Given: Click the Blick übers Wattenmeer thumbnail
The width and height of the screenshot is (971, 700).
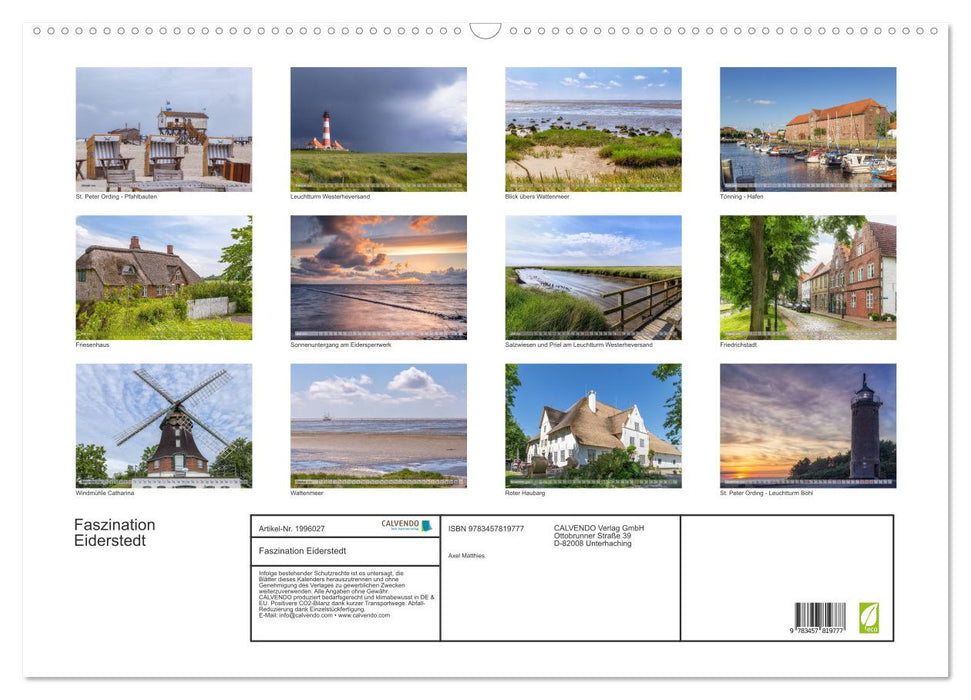Looking at the screenshot, I should click(593, 128).
